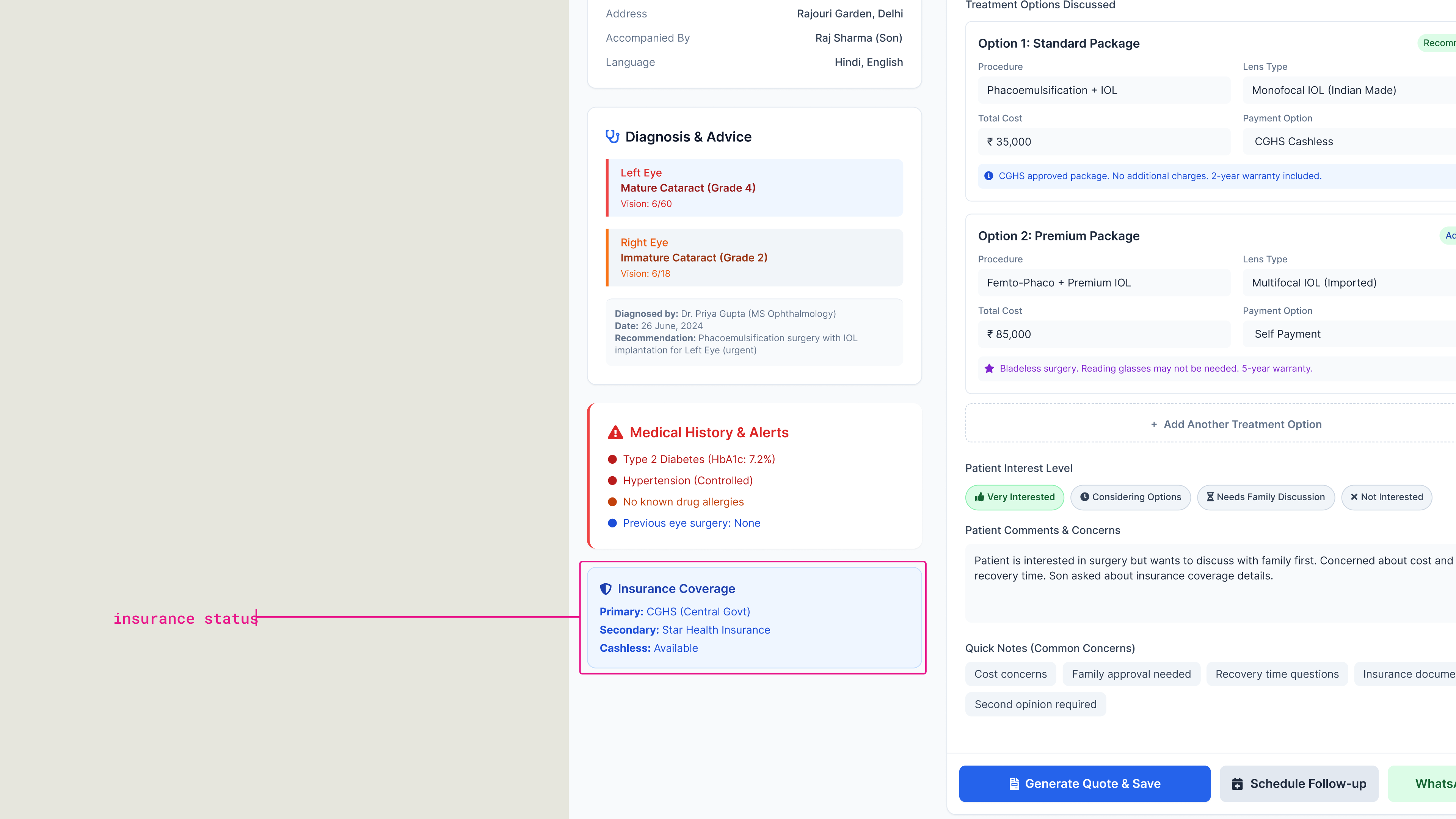Edit Option 1 Lens Type Monofocal IOL field
The width and height of the screenshot is (1456, 819).
[1349, 91]
